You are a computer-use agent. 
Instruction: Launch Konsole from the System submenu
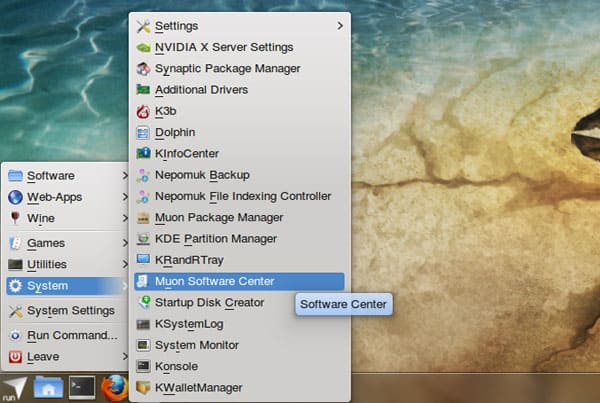[x=239, y=367]
